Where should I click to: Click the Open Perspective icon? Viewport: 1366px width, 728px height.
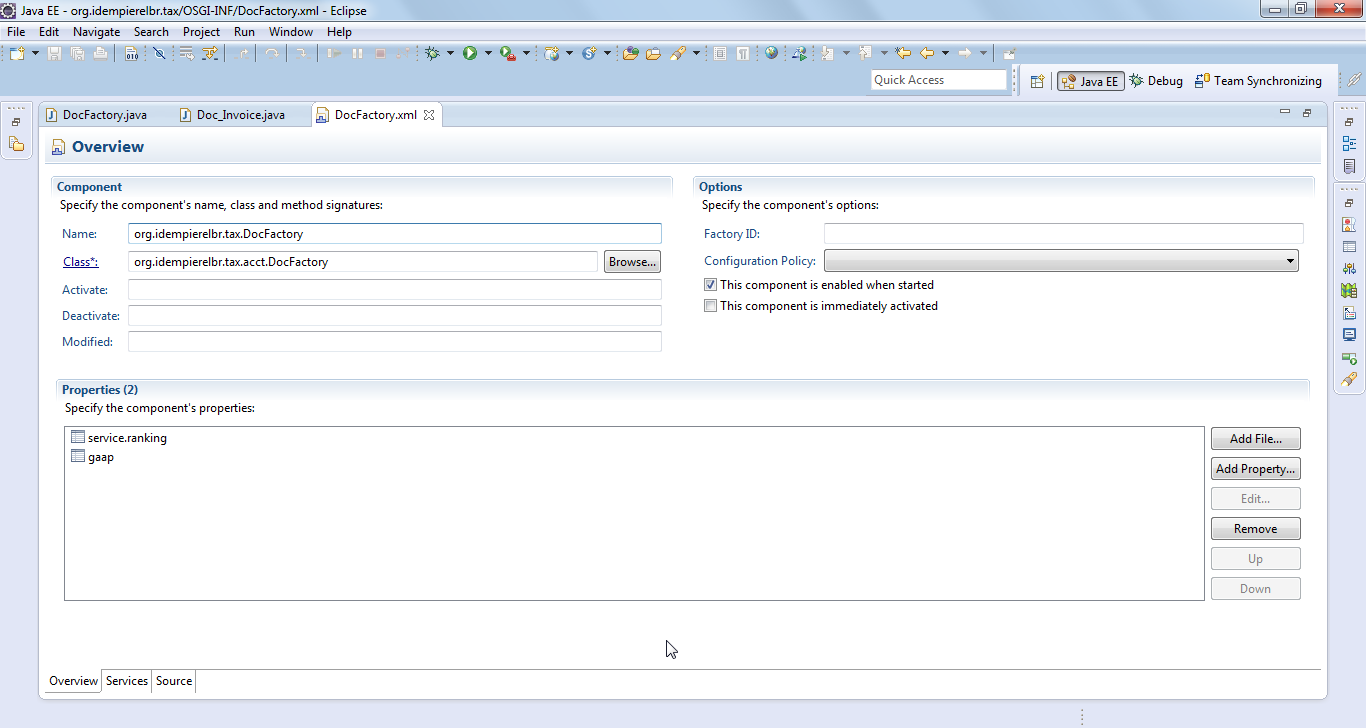[1037, 81]
